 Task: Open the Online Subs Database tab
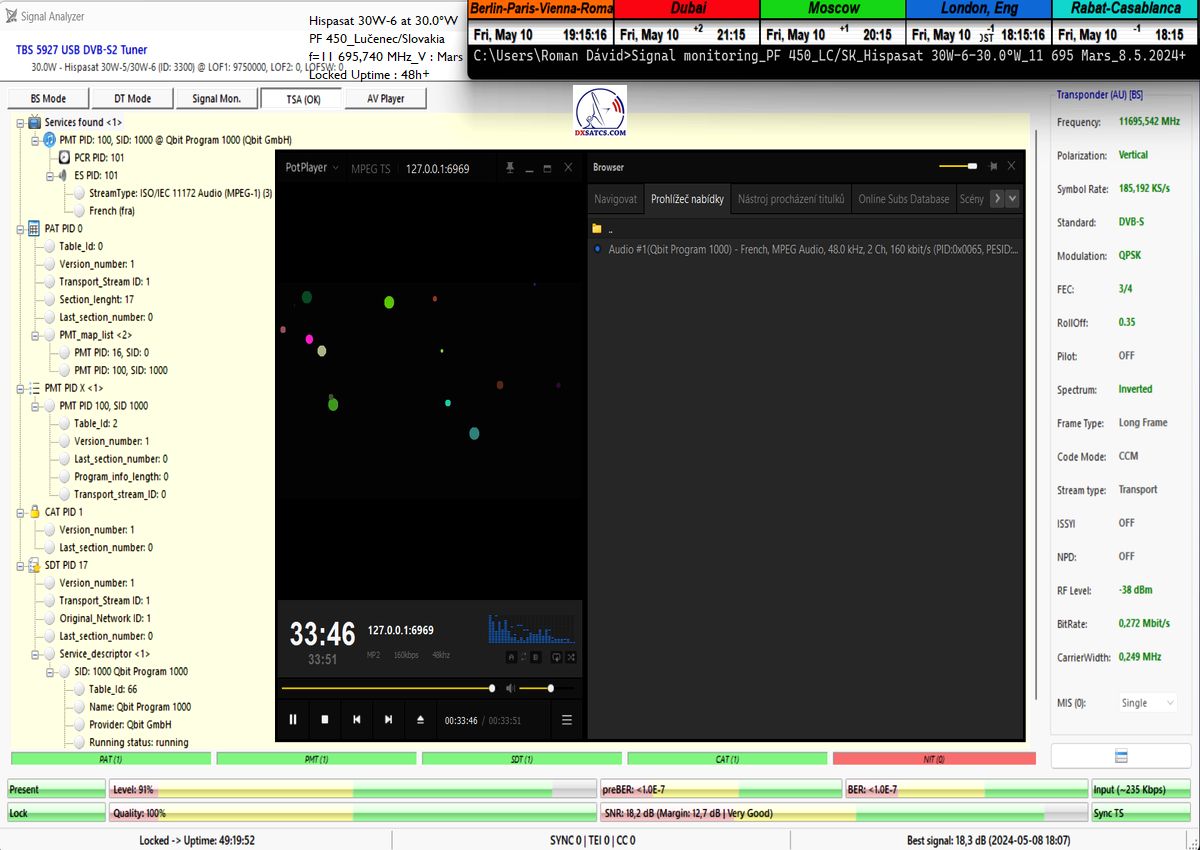[x=903, y=199]
